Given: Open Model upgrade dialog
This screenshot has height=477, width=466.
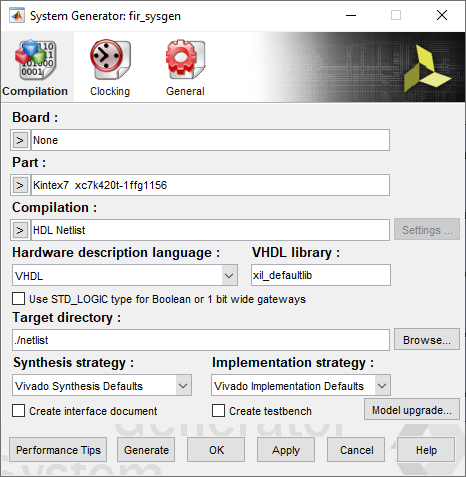Looking at the screenshot, I should (x=412, y=409).
